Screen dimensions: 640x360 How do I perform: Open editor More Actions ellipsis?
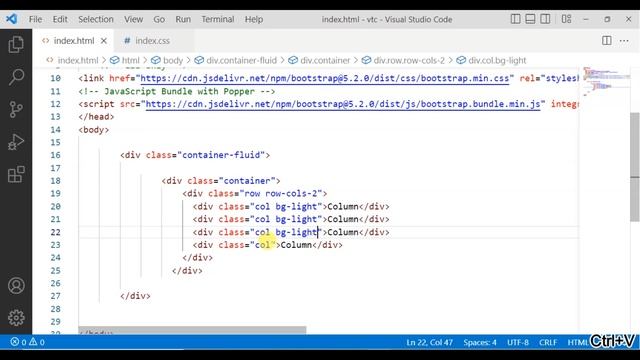(624, 40)
